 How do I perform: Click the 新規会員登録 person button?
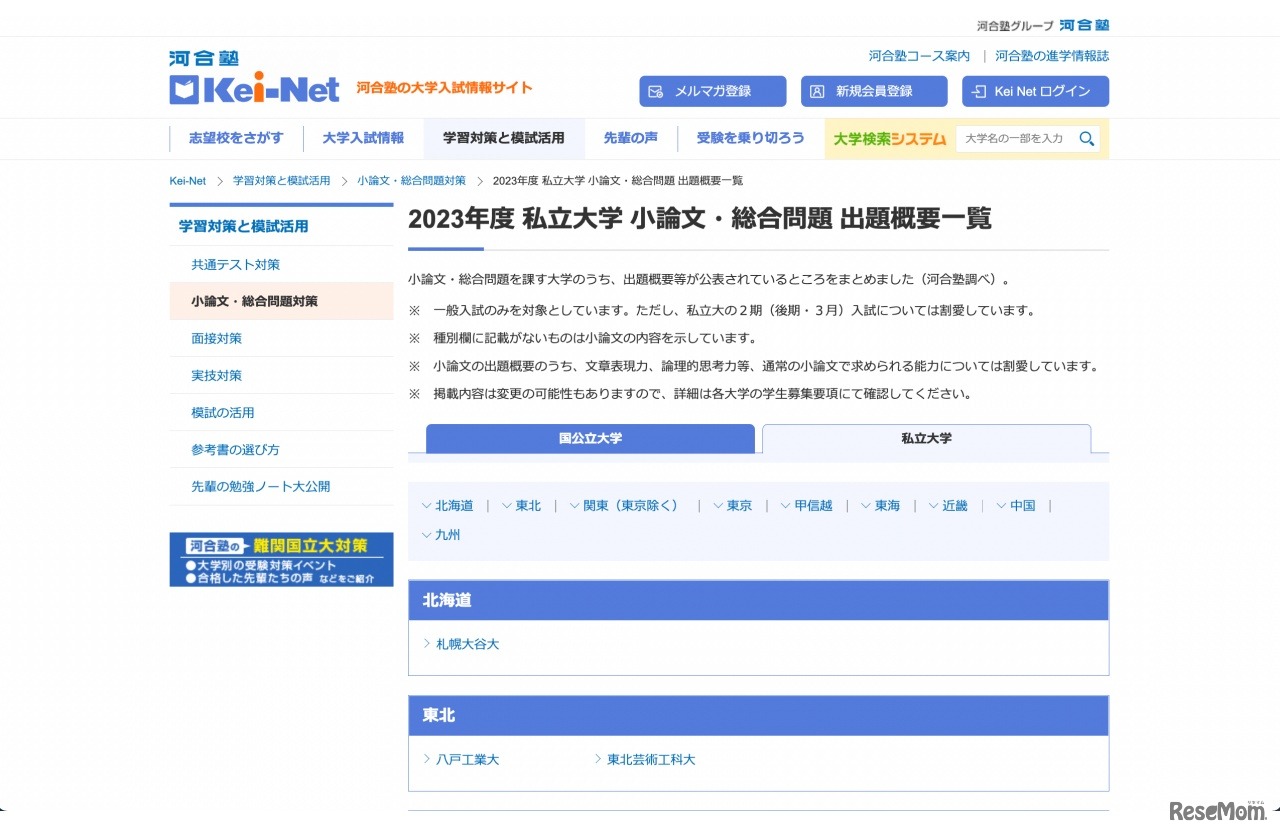(873, 91)
